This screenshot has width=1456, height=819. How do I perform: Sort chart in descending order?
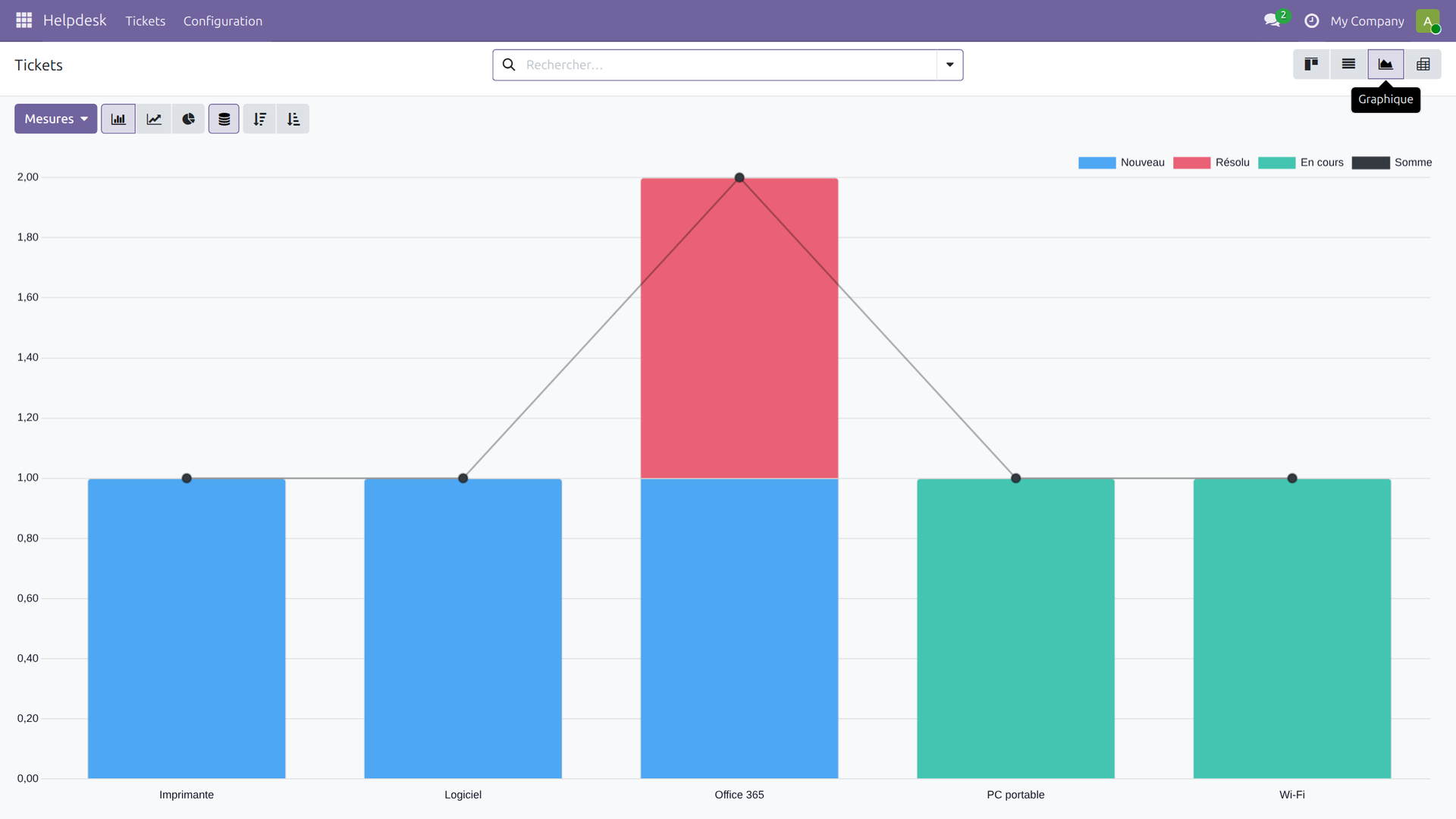click(x=259, y=119)
